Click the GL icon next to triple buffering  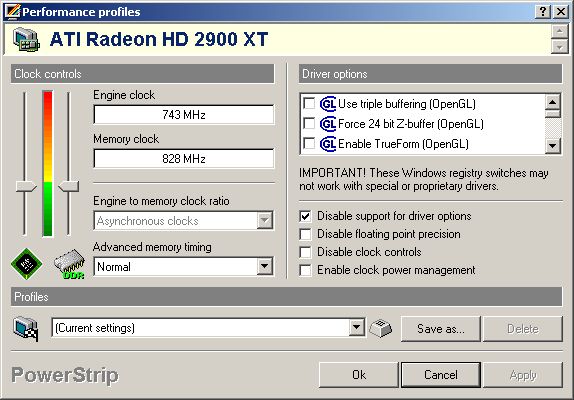coord(328,104)
